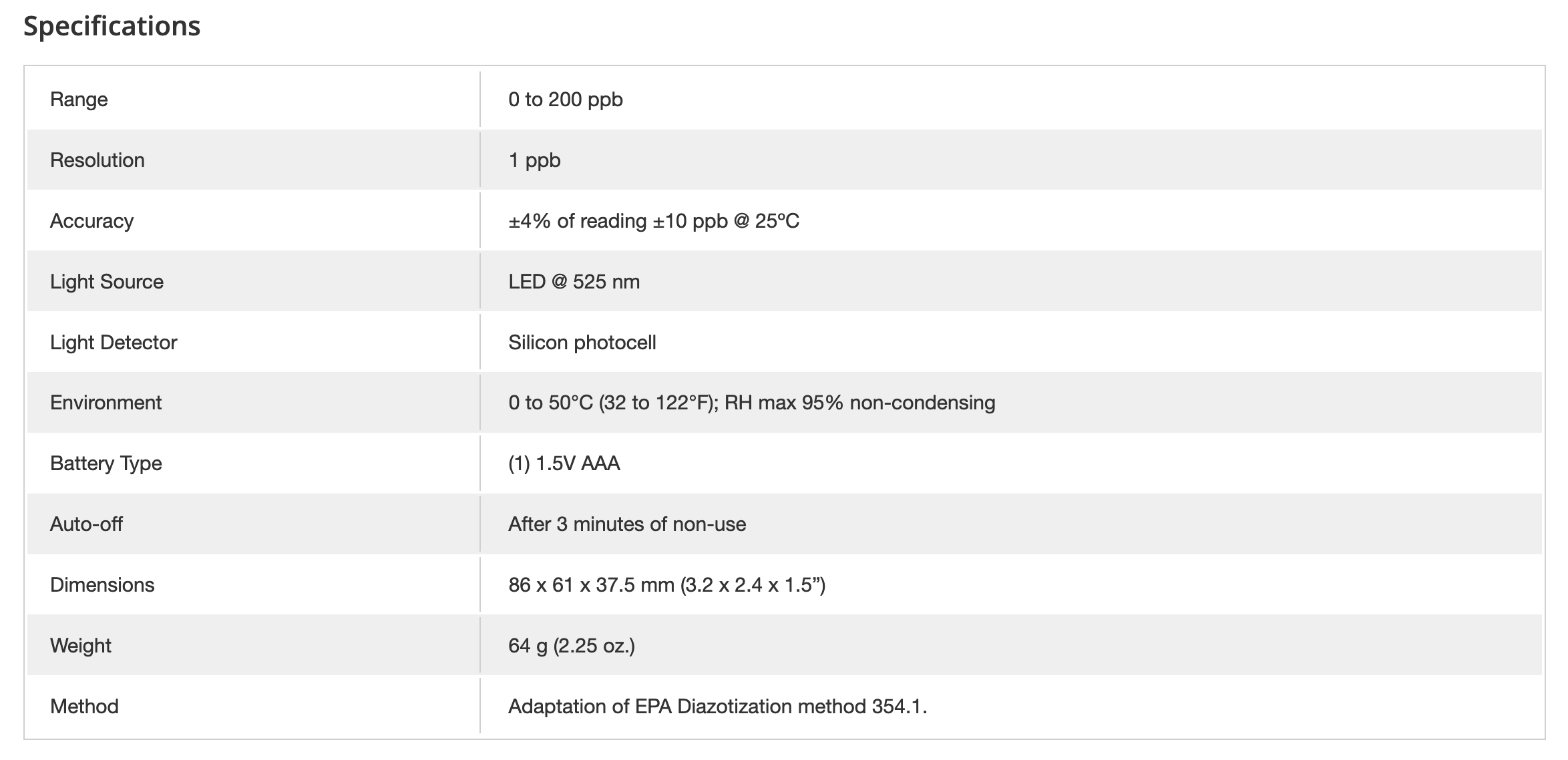Image resolution: width=1568 pixels, height=760 pixels.
Task: Click the LED @ 525 nm value
Action: pos(574,282)
